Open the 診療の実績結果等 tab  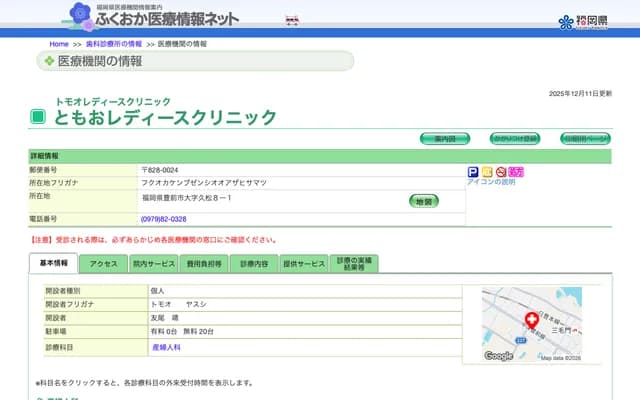[355, 263]
